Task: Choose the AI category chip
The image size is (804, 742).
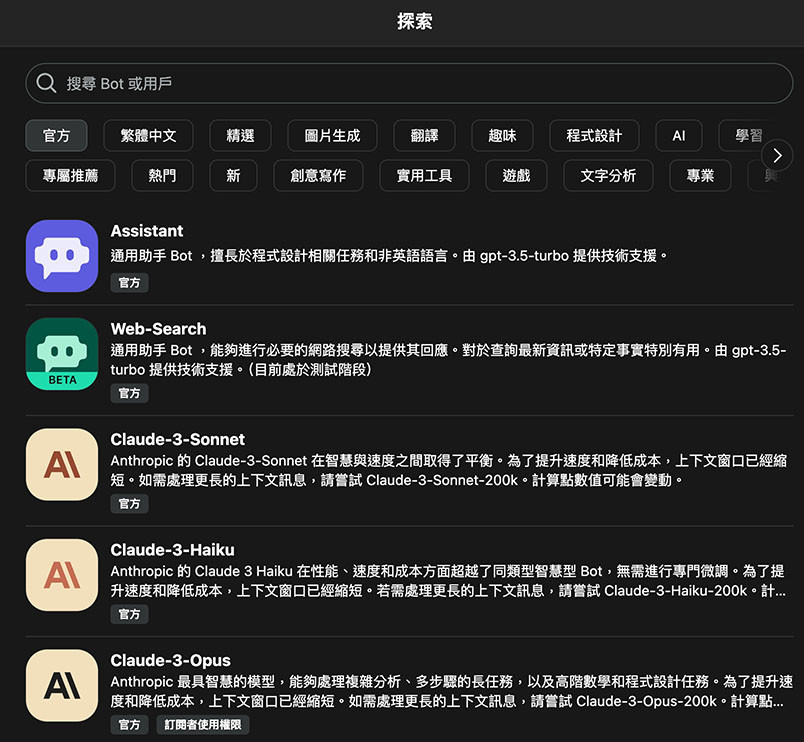Action: (x=678, y=135)
